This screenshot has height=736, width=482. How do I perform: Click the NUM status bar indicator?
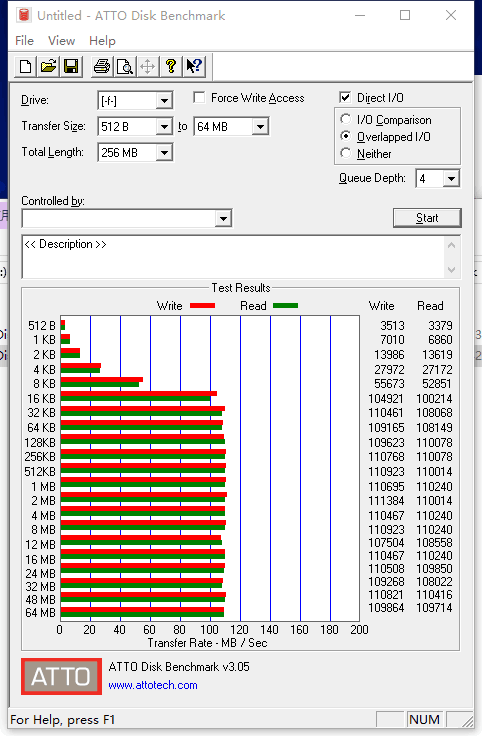point(424,720)
